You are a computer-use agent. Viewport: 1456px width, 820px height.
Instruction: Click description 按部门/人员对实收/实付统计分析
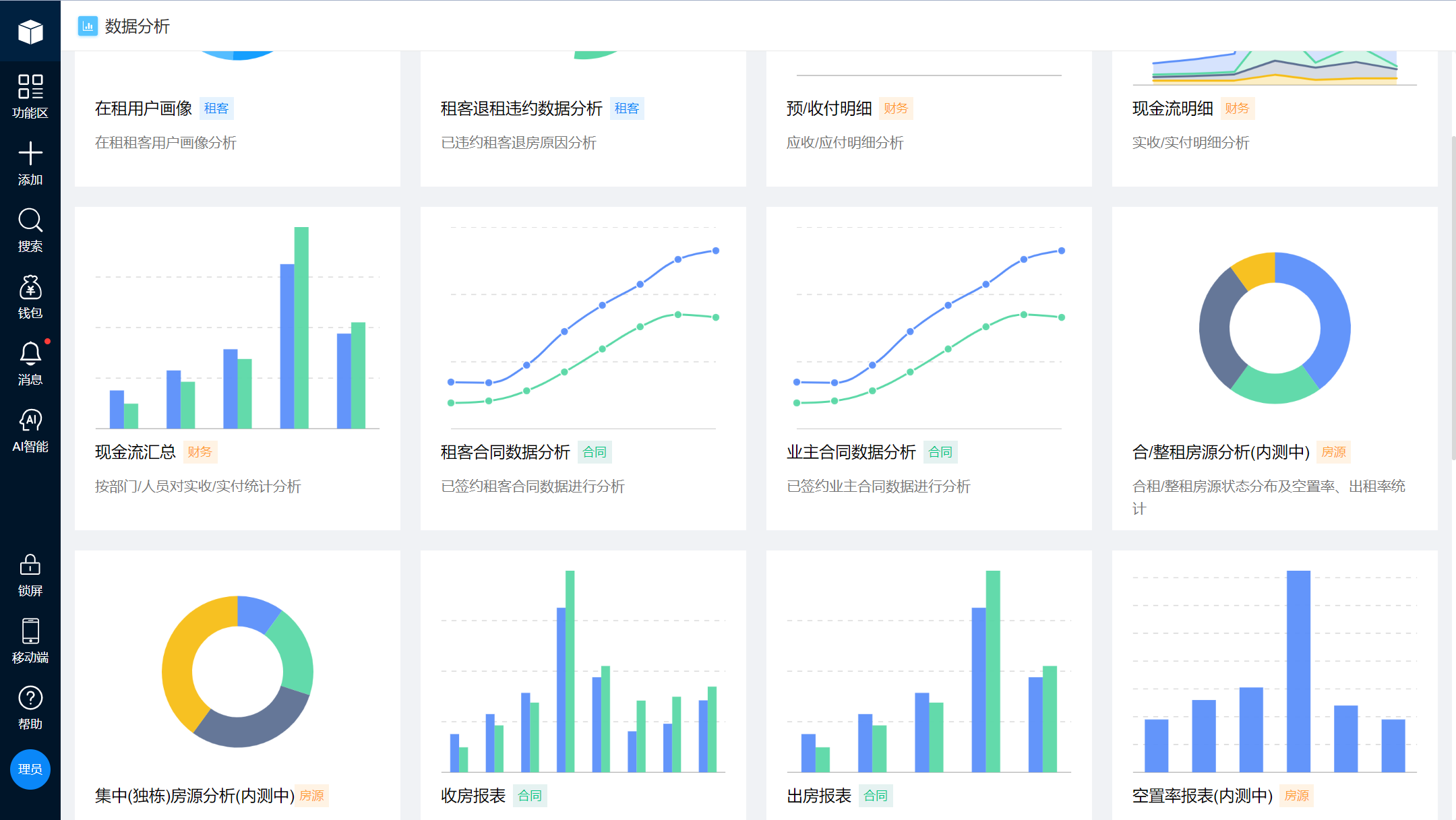(x=198, y=486)
